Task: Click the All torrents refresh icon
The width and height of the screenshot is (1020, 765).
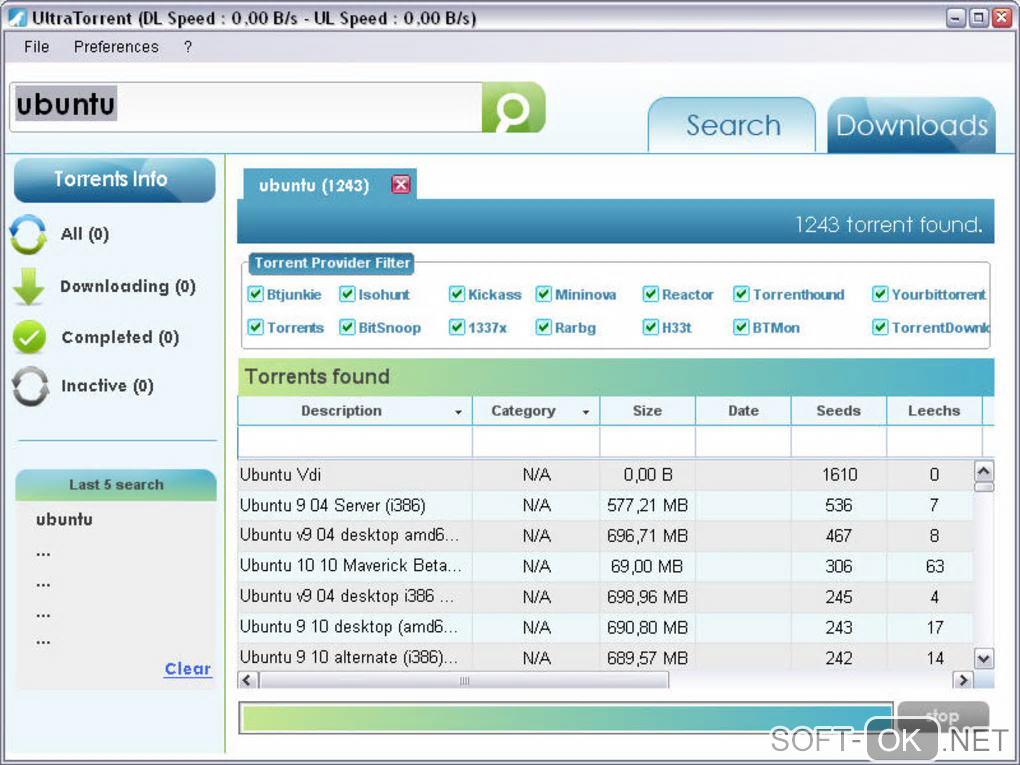Action: (x=29, y=234)
